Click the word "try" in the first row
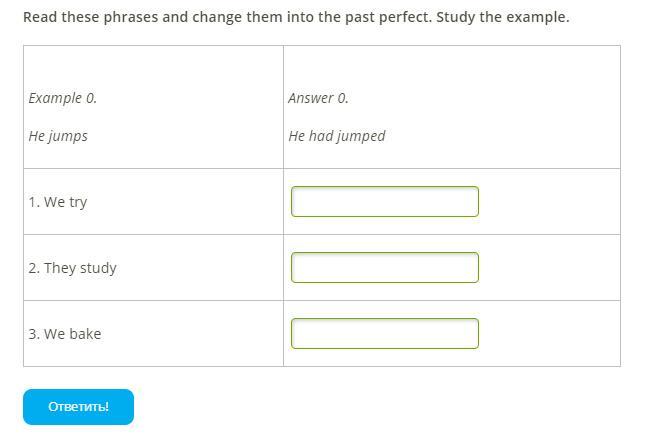654x445 pixels. [x=78, y=202]
